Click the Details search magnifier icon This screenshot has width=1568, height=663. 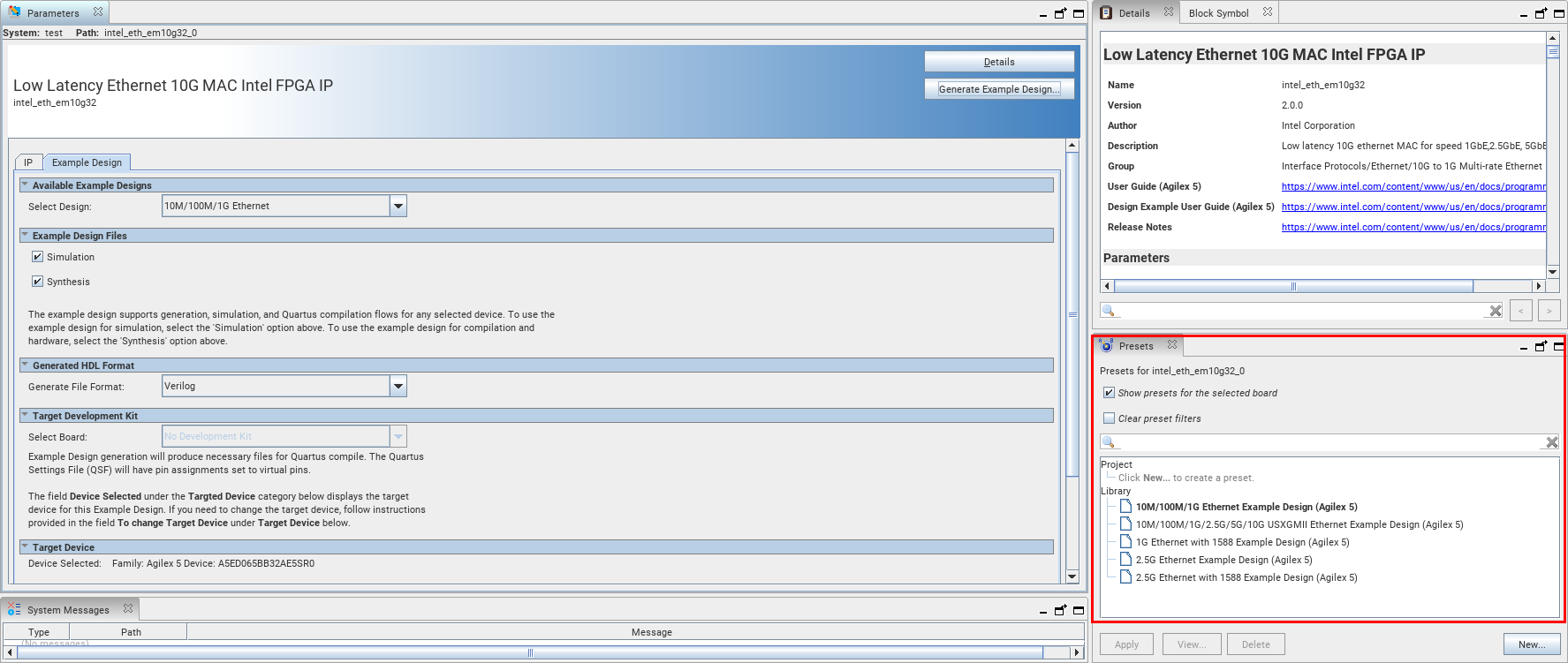(x=1109, y=311)
